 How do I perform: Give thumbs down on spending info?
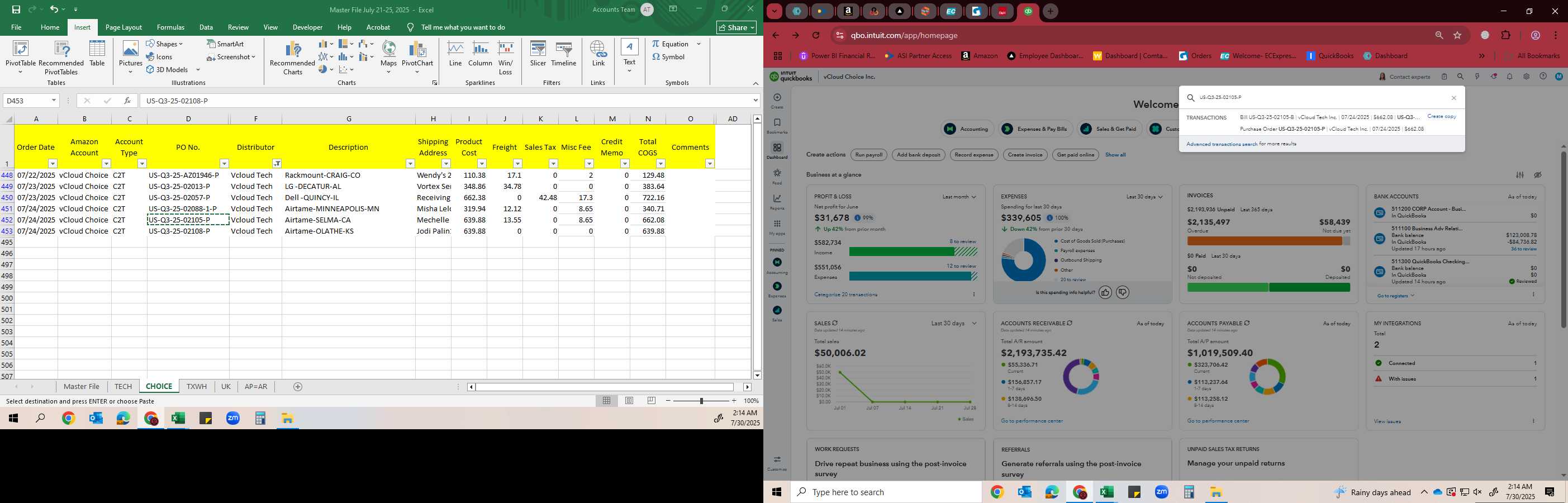[x=1123, y=293]
